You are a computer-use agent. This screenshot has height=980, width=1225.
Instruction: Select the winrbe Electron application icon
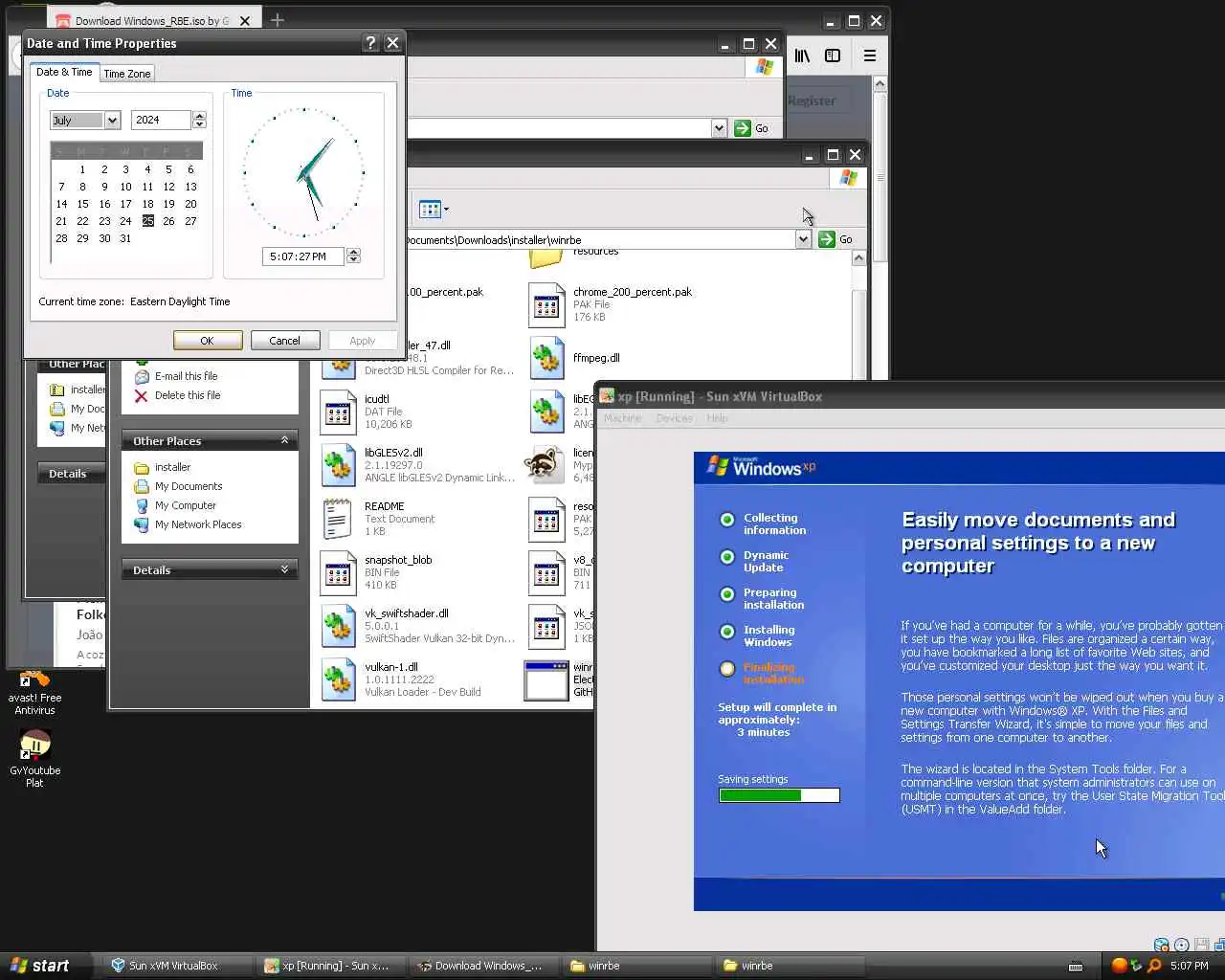point(546,680)
